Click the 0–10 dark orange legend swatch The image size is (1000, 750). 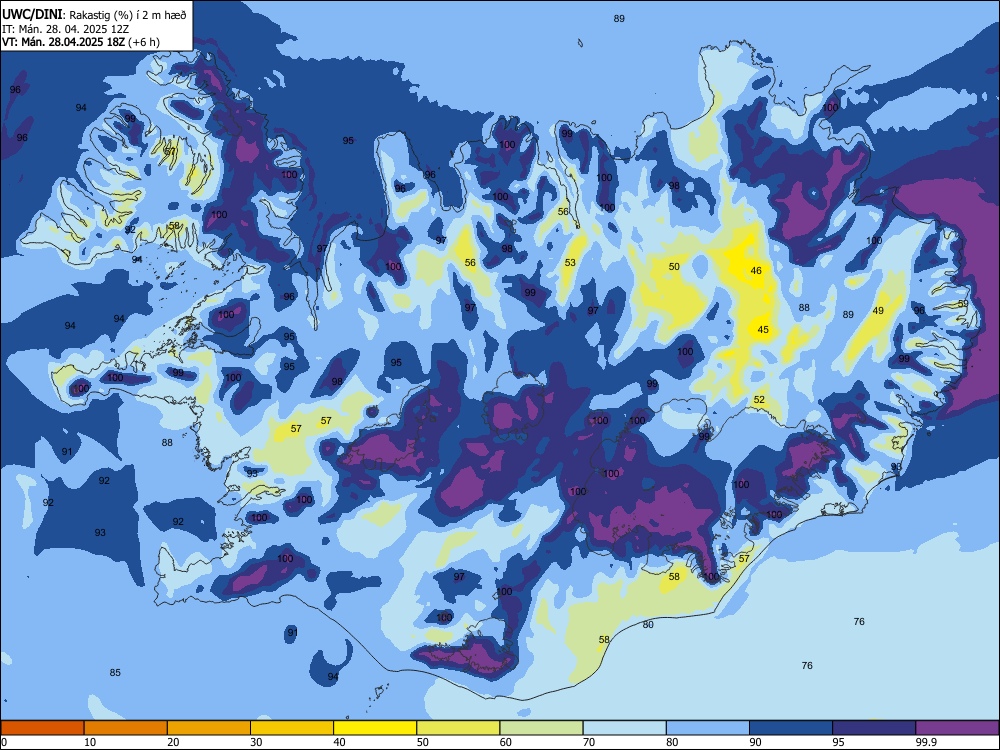click(42, 728)
